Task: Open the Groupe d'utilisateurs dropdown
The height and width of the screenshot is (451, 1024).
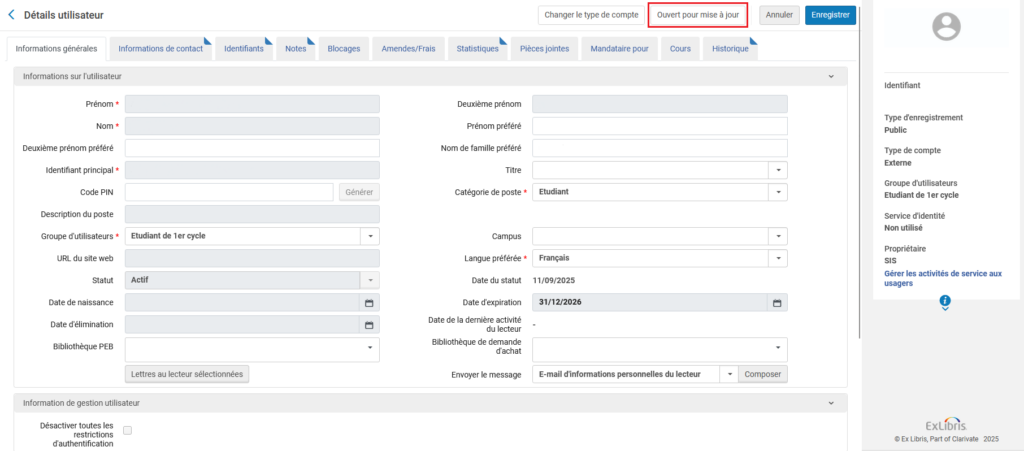Action: point(369,236)
